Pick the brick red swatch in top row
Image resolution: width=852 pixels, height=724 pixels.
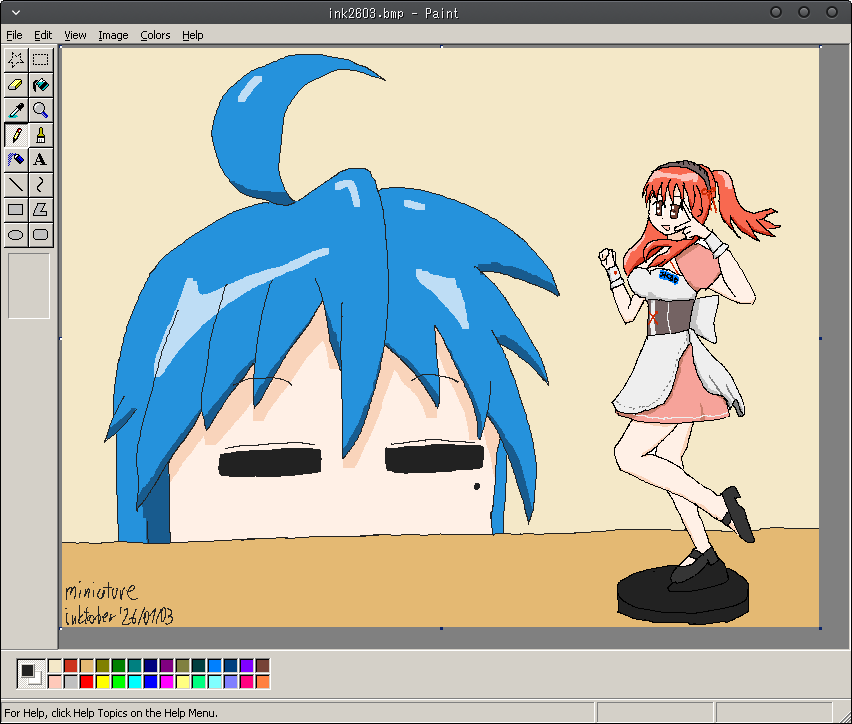tap(71, 666)
